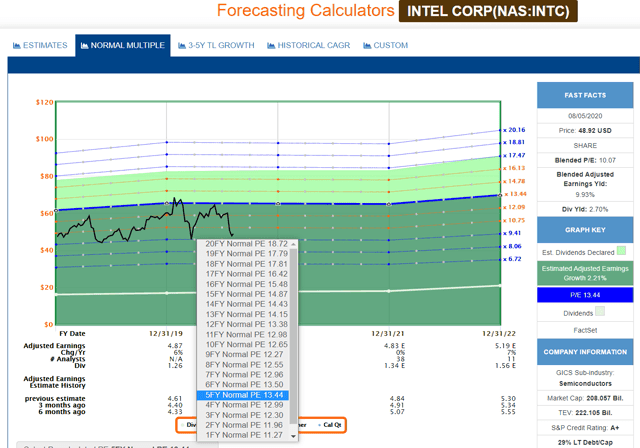Open the CUSTOM calculator tab
Viewport: 640px width, 448px height.
click(x=386, y=45)
